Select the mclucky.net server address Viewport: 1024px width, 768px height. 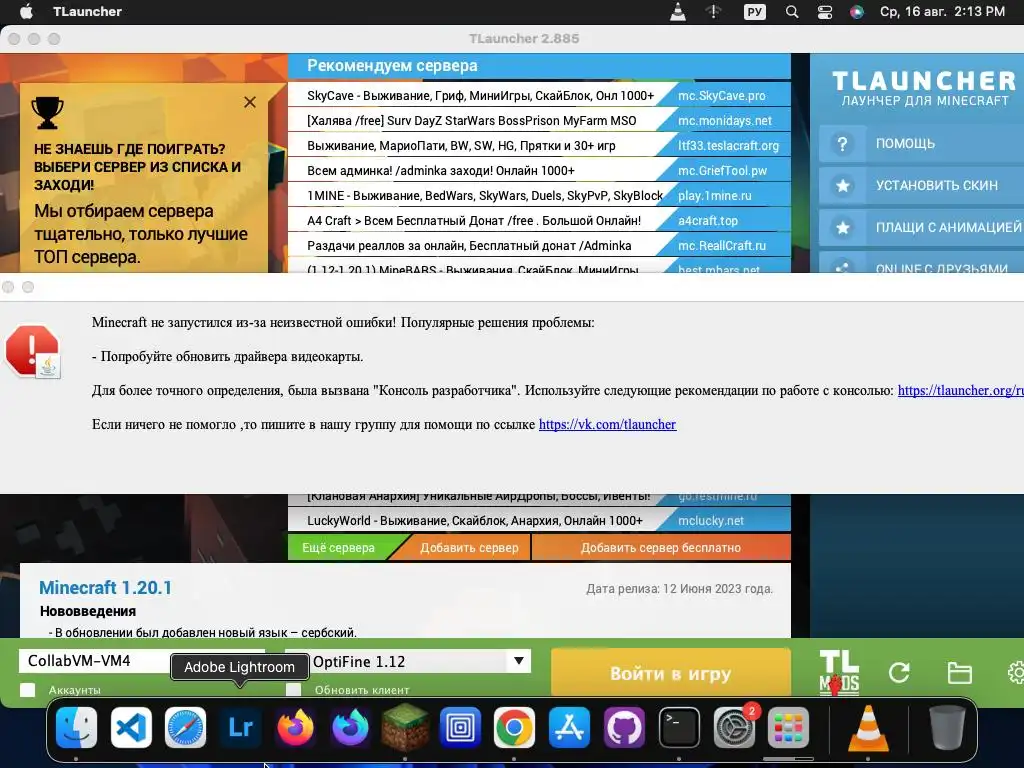(x=711, y=520)
